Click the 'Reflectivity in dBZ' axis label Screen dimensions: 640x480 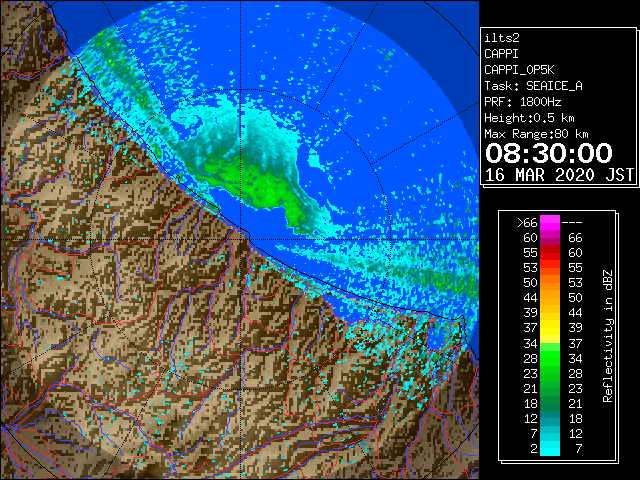click(608, 336)
